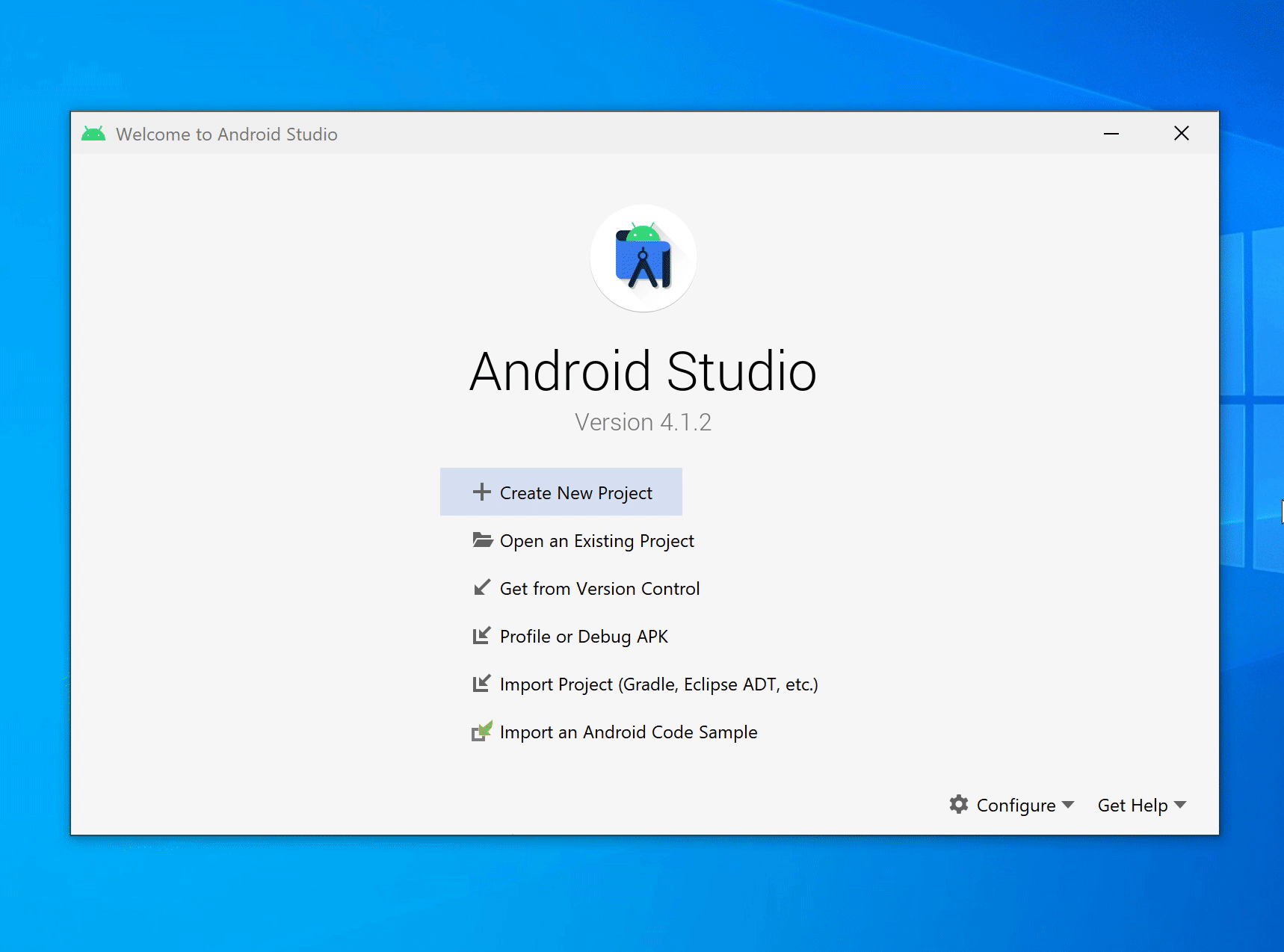Image resolution: width=1284 pixels, height=952 pixels.
Task: Click the chevron arrow beside Configure
Action: click(1069, 805)
